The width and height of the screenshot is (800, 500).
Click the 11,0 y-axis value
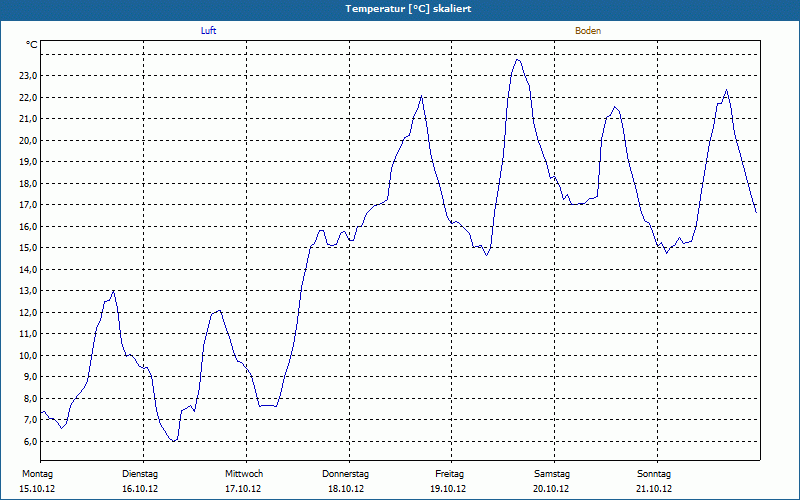click(28, 334)
